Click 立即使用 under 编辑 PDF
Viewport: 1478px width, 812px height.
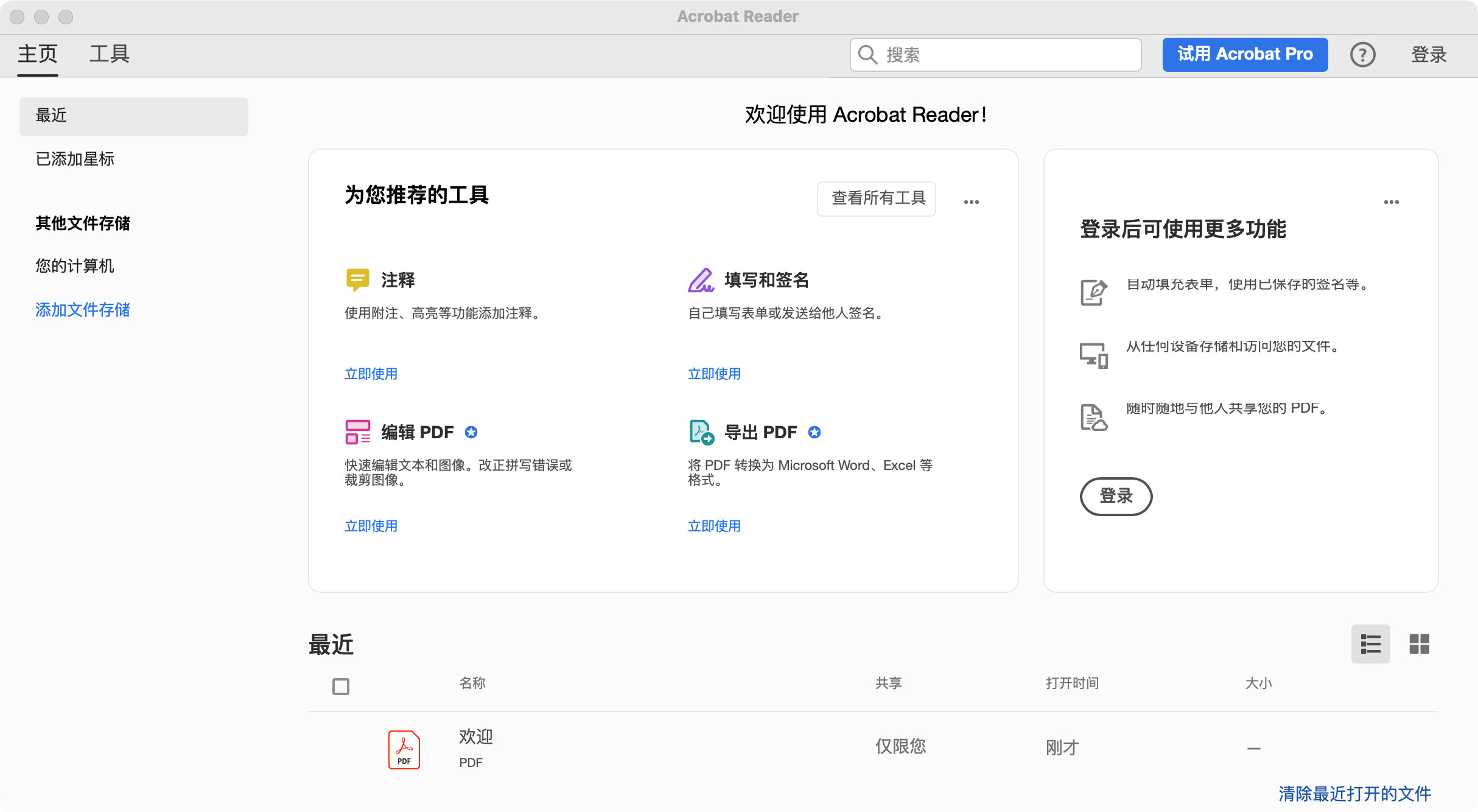coord(371,527)
